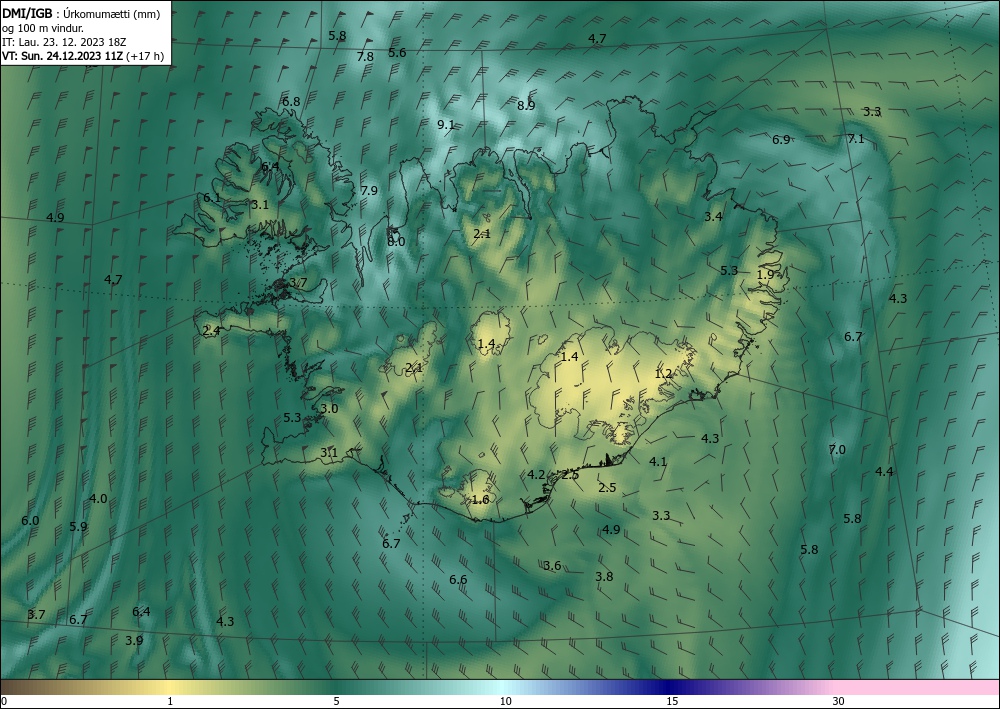Click the 3.6 value south of Iceland

(x=552, y=566)
